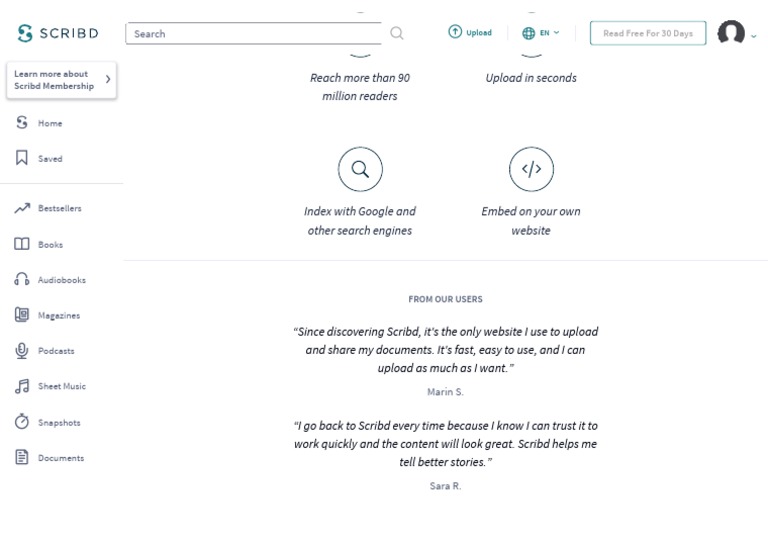Image resolution: width=768 pixels, height=543 pixels.
Task: Click the embed code circle icon
Action: coord(531,169)
